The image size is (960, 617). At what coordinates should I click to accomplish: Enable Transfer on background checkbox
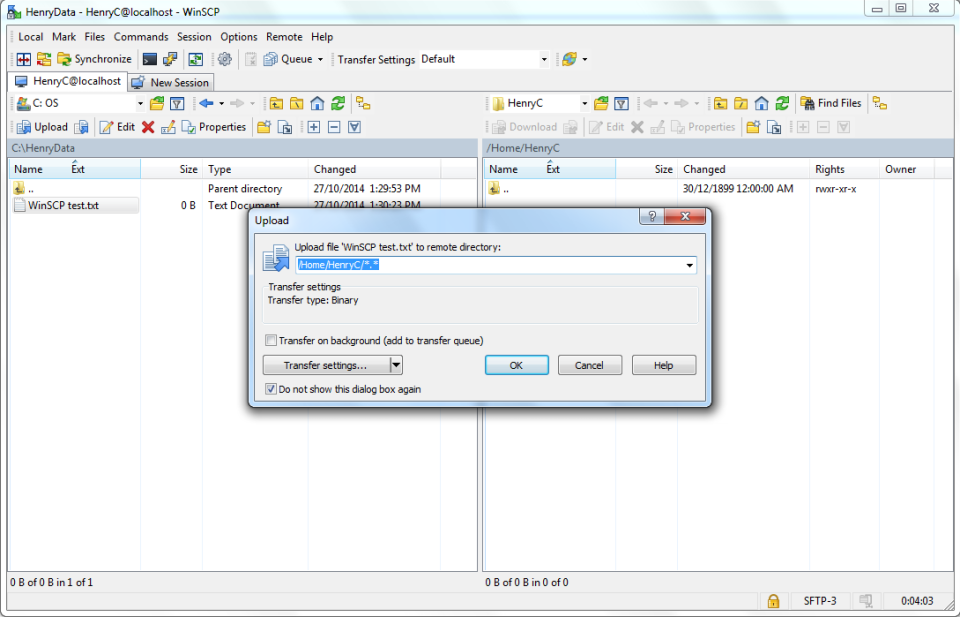point(271,340)
